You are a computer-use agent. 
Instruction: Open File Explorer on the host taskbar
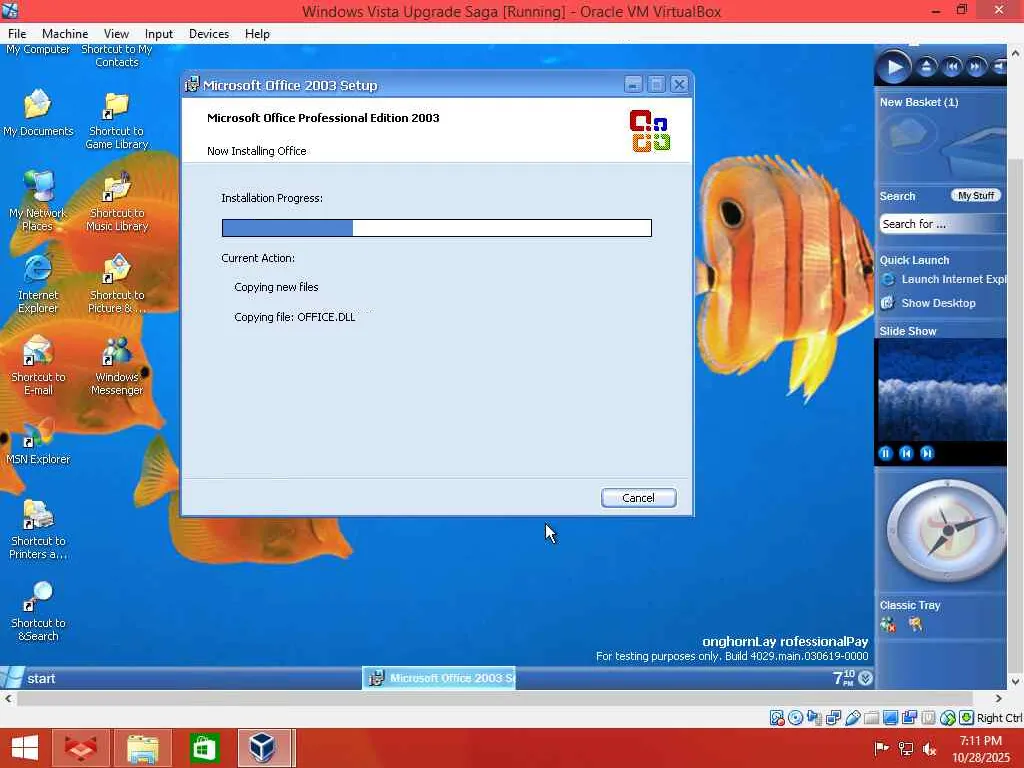coord(143,748)
